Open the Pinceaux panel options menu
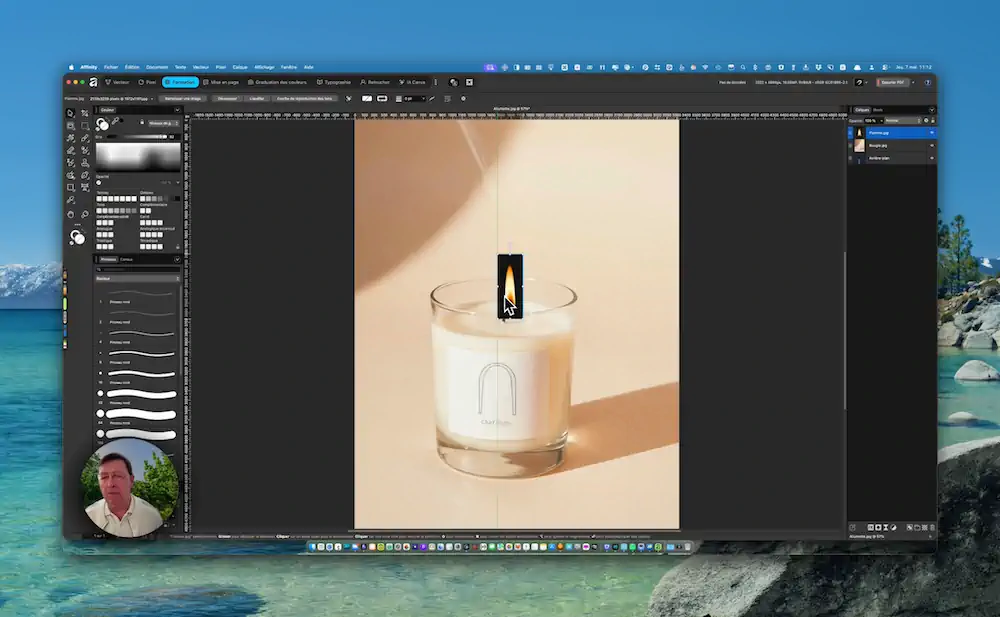Viewport: 1000px width, 617px height. [x=177, y=259]
